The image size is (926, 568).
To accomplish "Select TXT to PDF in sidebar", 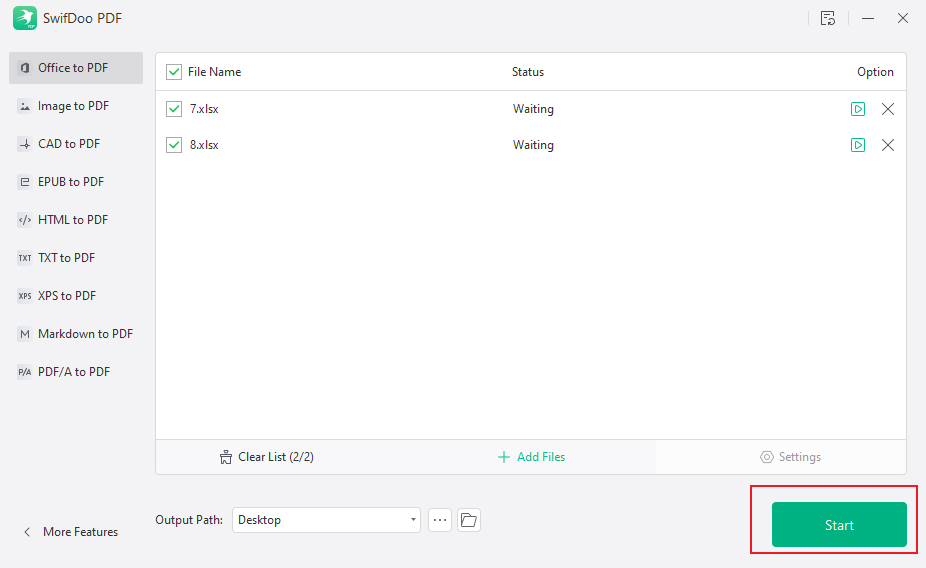I will coord(76,257).
